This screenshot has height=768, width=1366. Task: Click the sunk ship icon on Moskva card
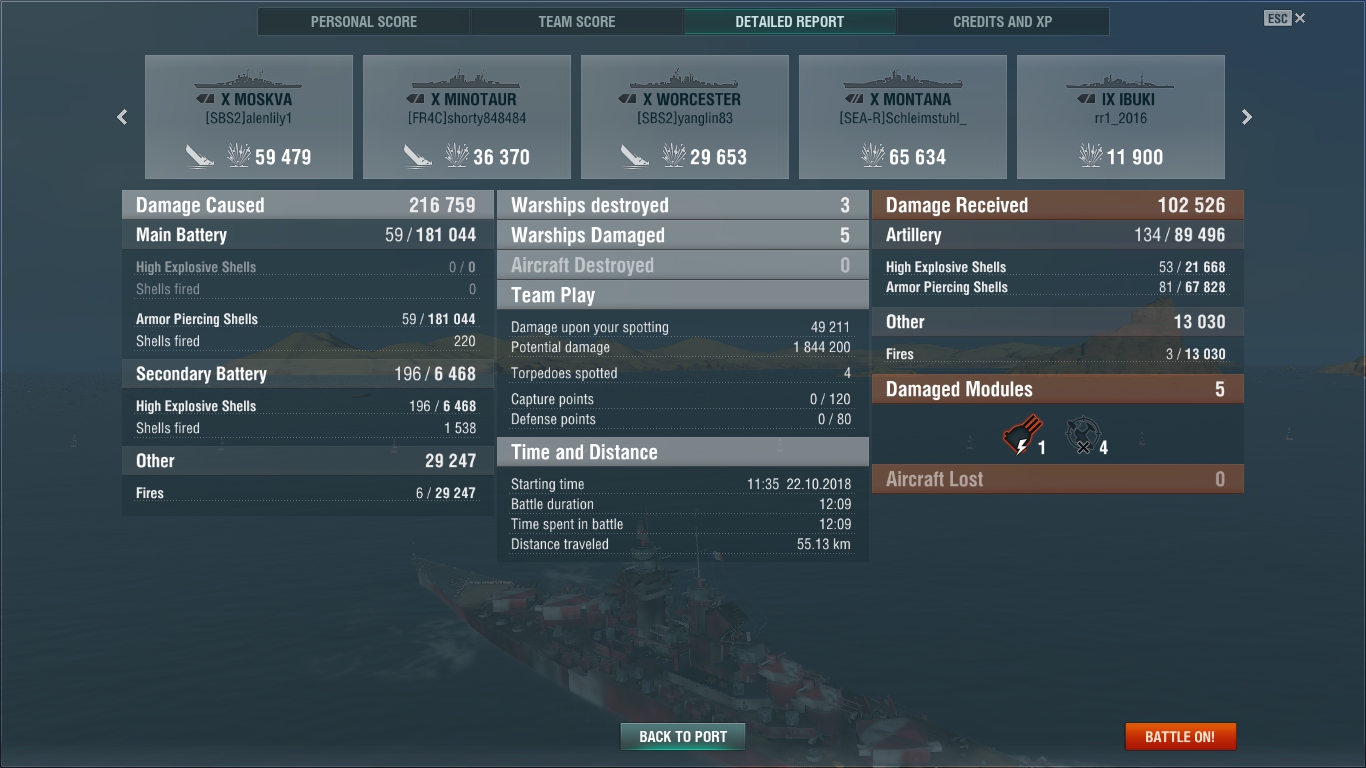(200, 156)
